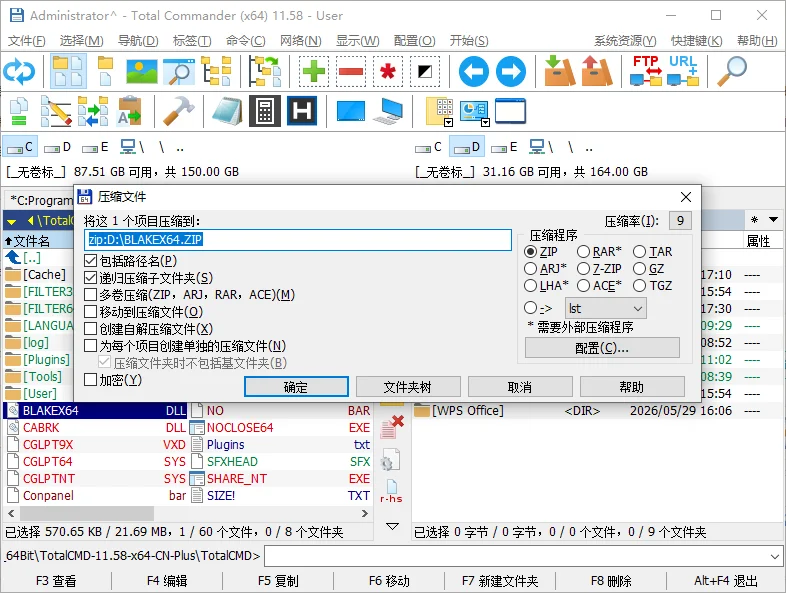786x593 pixels.
Task: Click the multi-rename pencil tool icon
Action: click(x=56, y=111)
